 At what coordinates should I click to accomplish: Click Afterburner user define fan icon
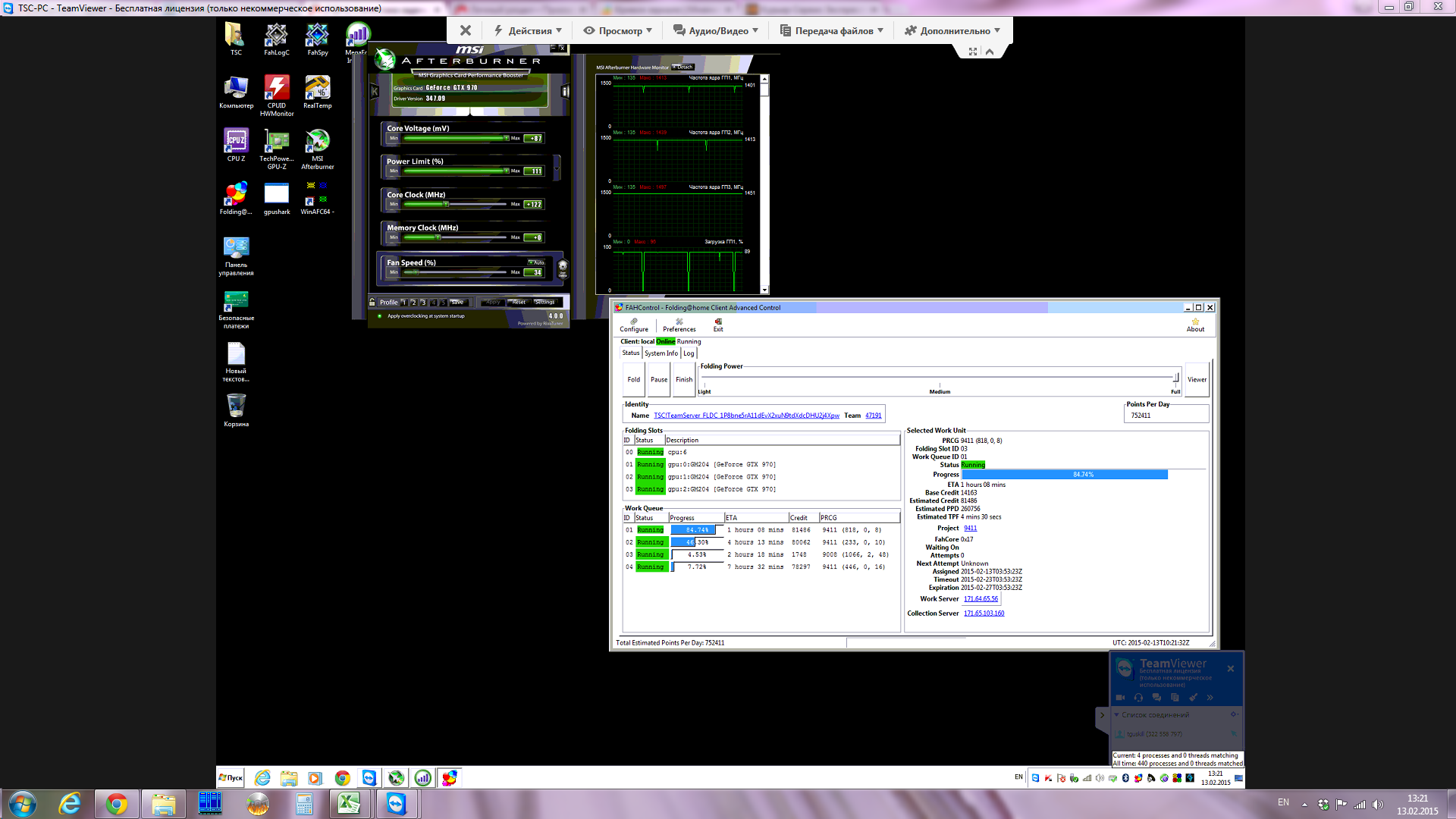tap(563, 268)
